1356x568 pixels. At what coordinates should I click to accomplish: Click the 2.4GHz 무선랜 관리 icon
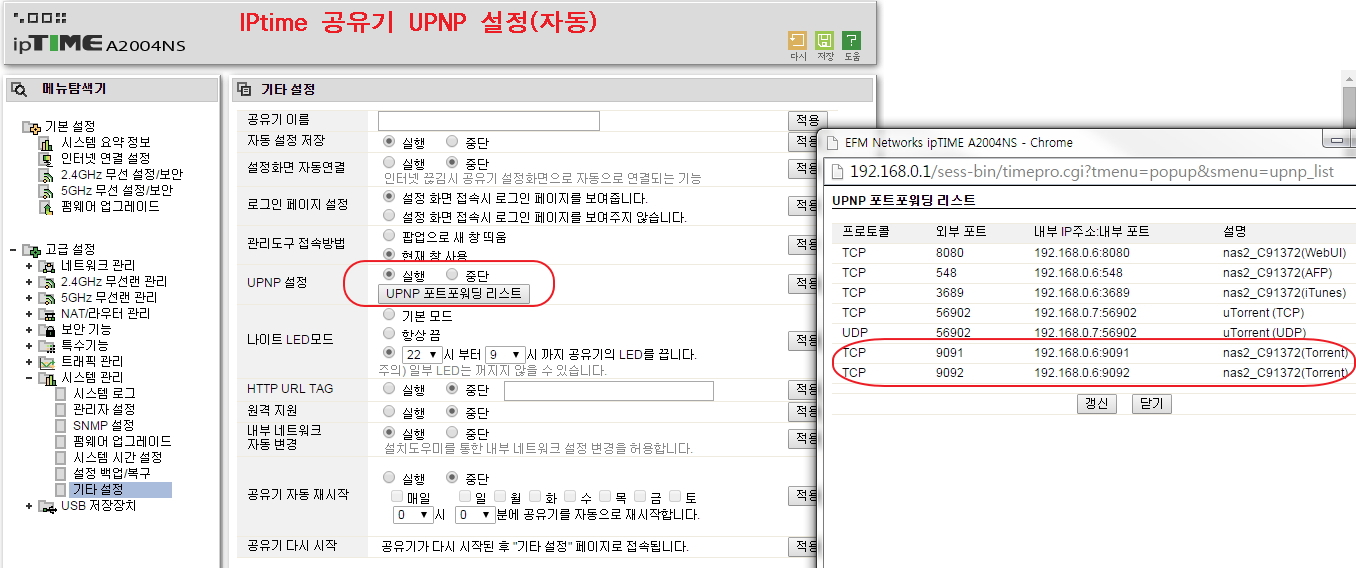[x=46, y=281]
